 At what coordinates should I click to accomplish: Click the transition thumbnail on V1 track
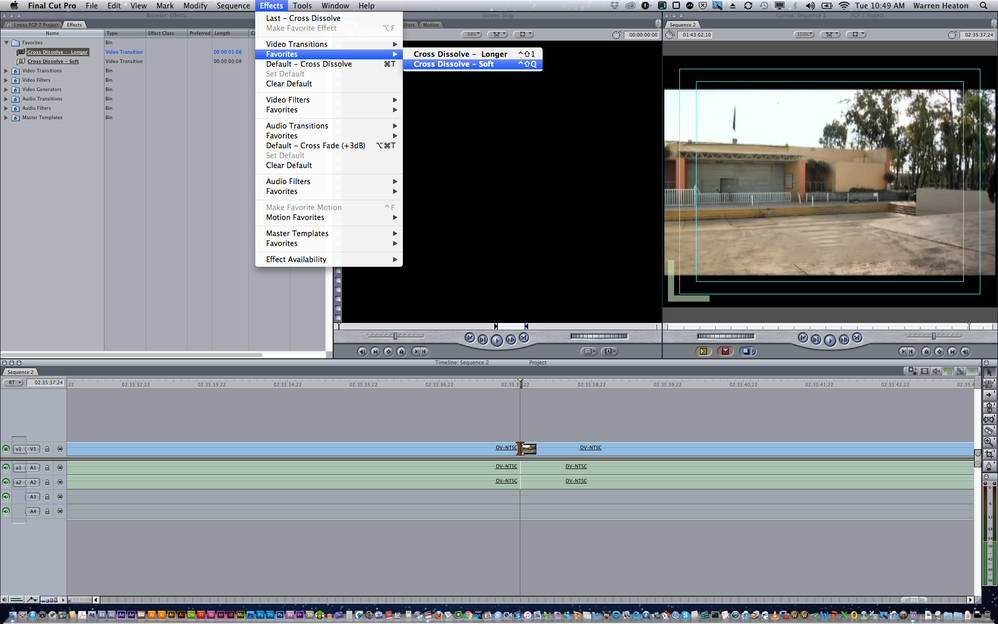pos(528,449)
